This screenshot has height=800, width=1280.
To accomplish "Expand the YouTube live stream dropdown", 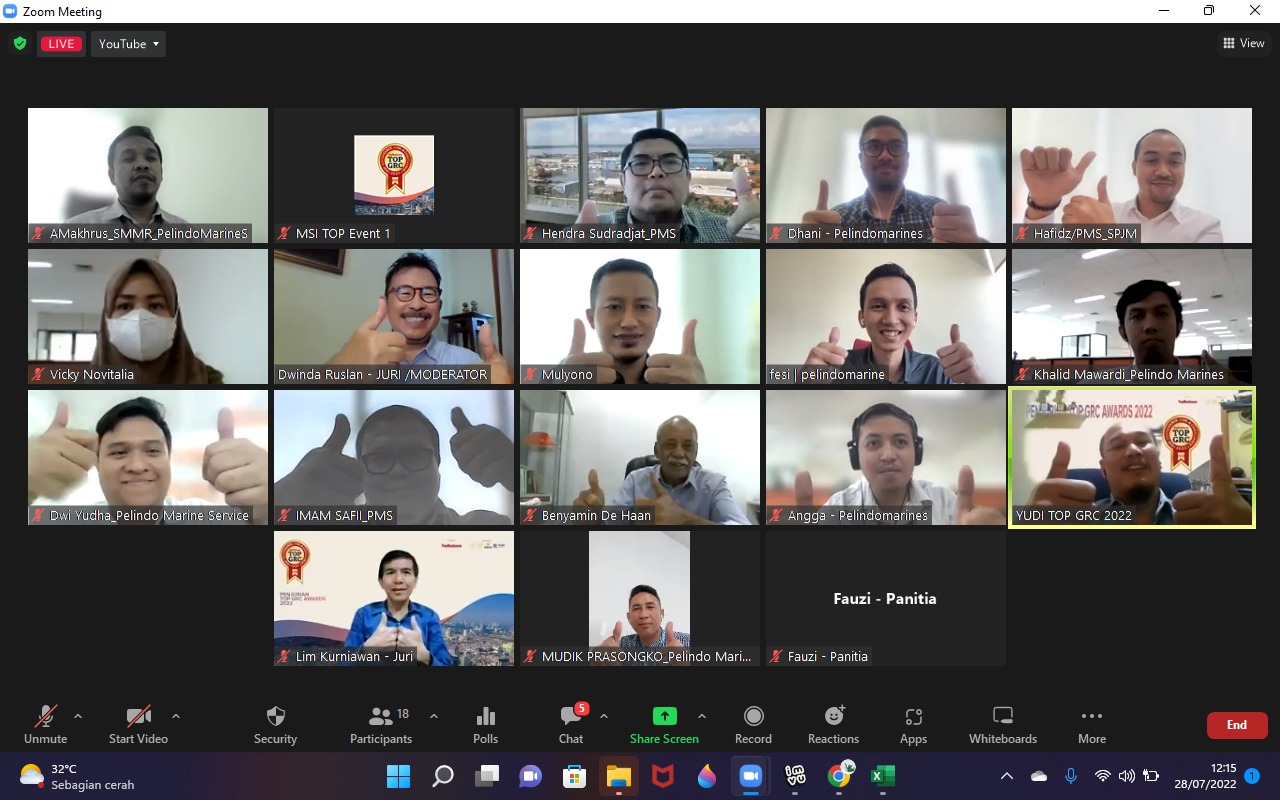I will [x=129, y=44].
